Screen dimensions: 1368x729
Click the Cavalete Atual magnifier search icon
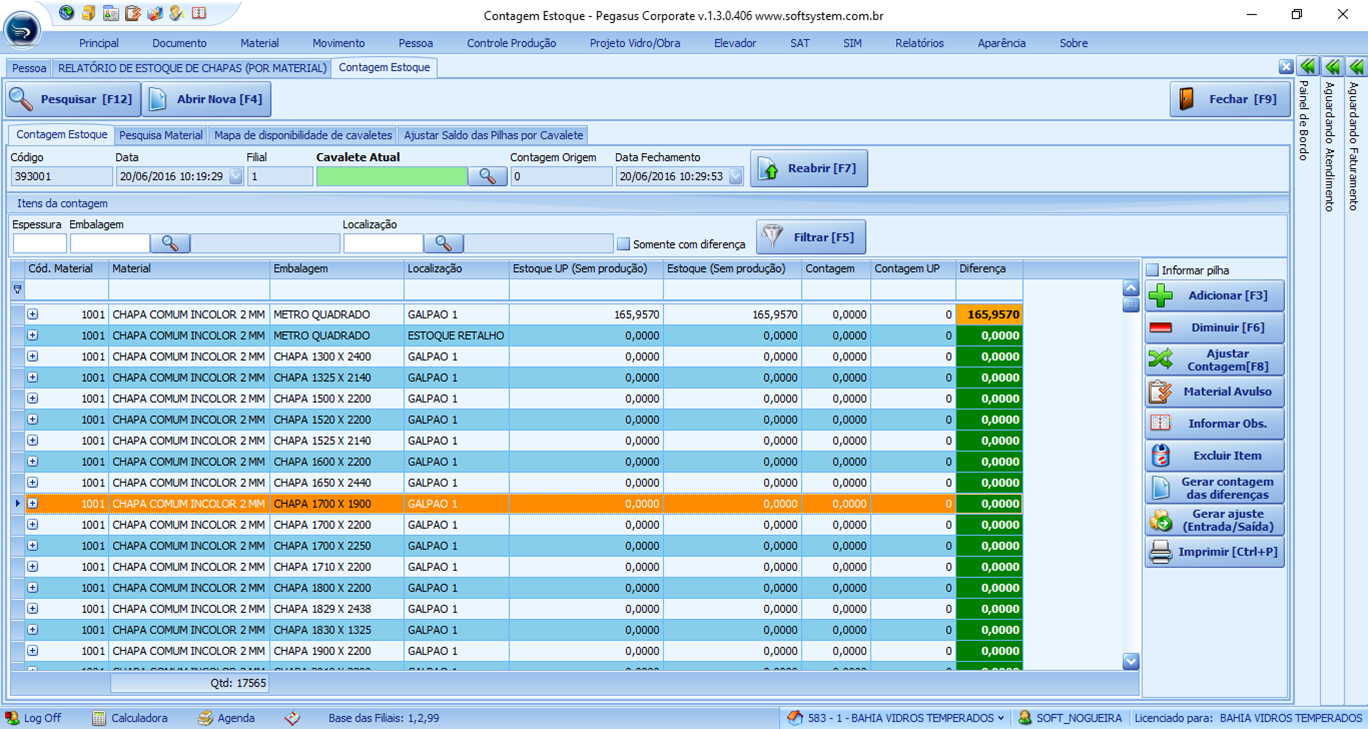coord(487,176)
